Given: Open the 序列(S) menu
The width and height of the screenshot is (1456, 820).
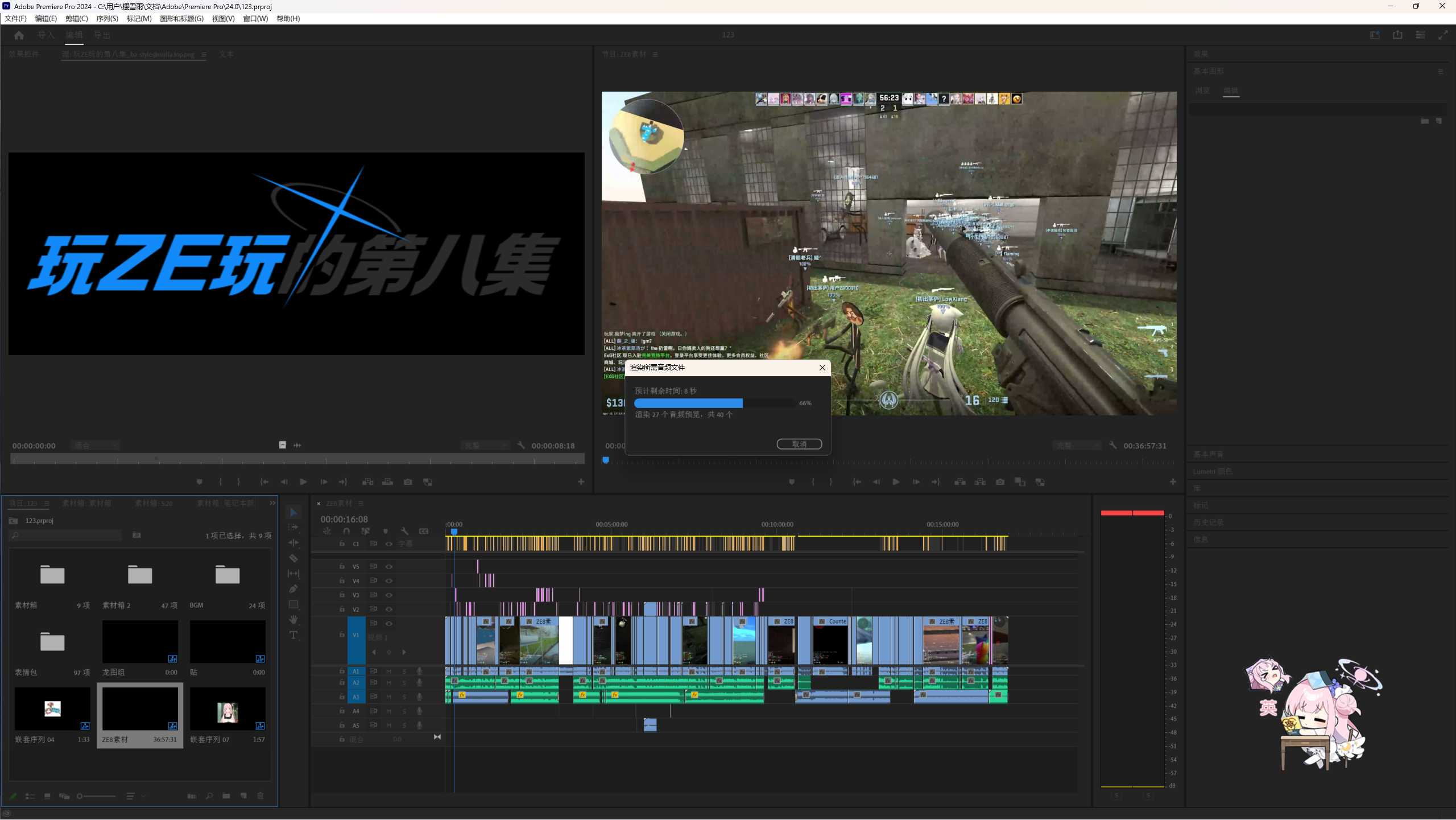Looking at the screenshot, I should (x=107, y=19).
